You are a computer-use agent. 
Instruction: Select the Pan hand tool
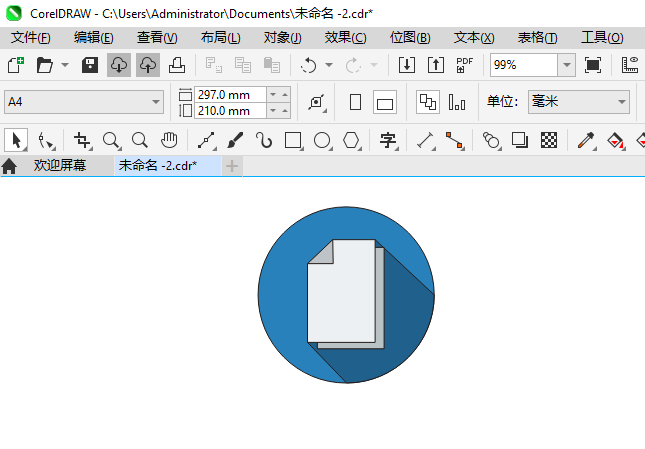click(x=170, y=140)
